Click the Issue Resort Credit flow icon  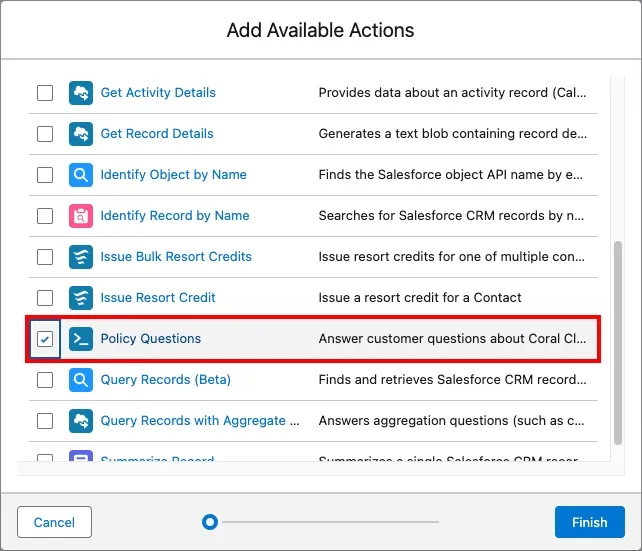81,298
